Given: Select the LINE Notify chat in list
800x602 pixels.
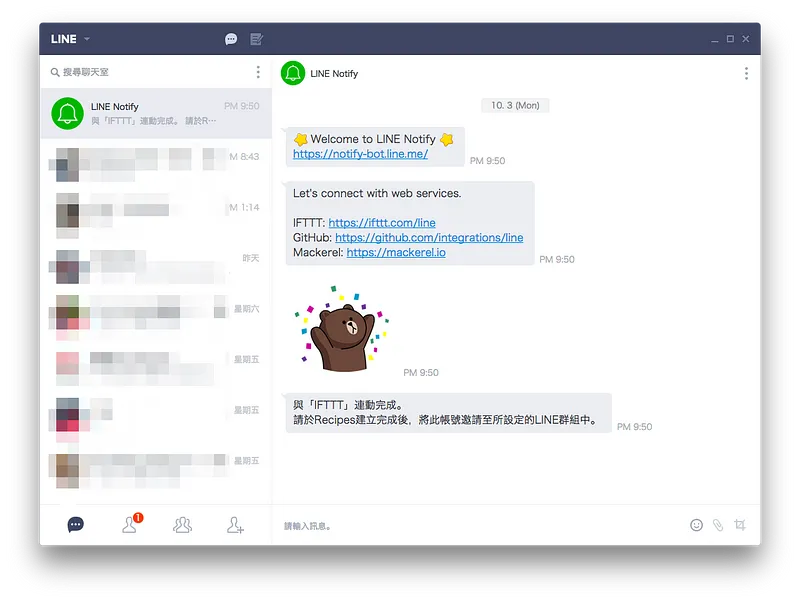Looking at the screenshot, I should tap(156, 113).
